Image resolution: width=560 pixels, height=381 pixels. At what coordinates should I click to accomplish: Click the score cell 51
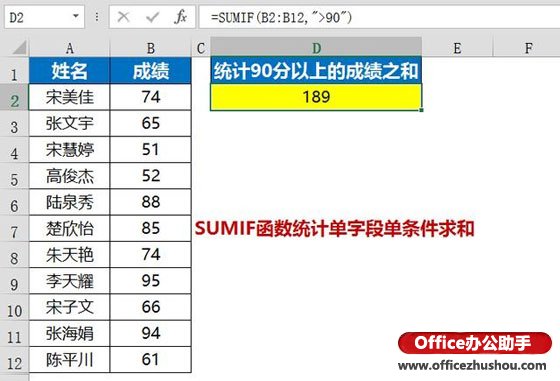pos(151,150)
